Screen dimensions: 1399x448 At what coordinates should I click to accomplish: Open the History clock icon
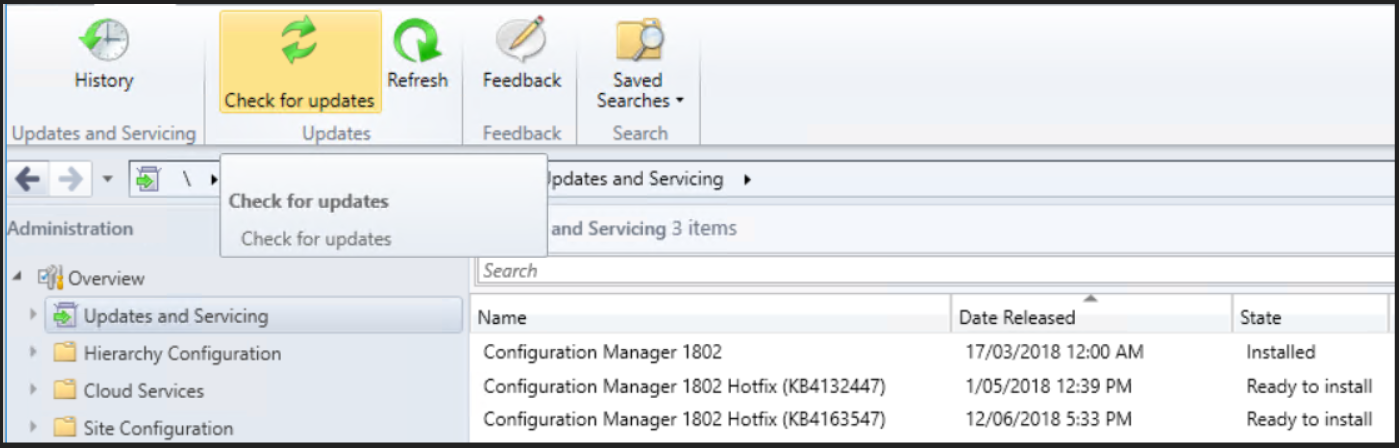point(104,42)
